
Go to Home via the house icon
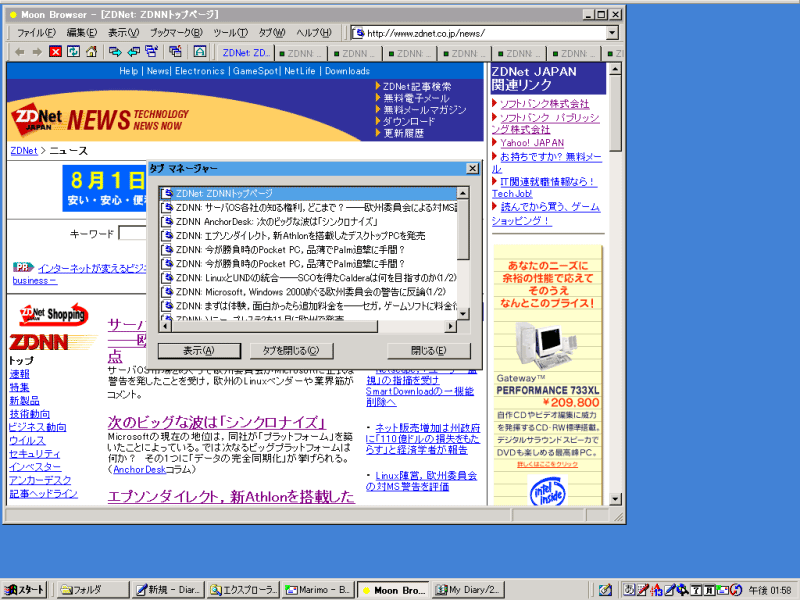tap(92, 52)
